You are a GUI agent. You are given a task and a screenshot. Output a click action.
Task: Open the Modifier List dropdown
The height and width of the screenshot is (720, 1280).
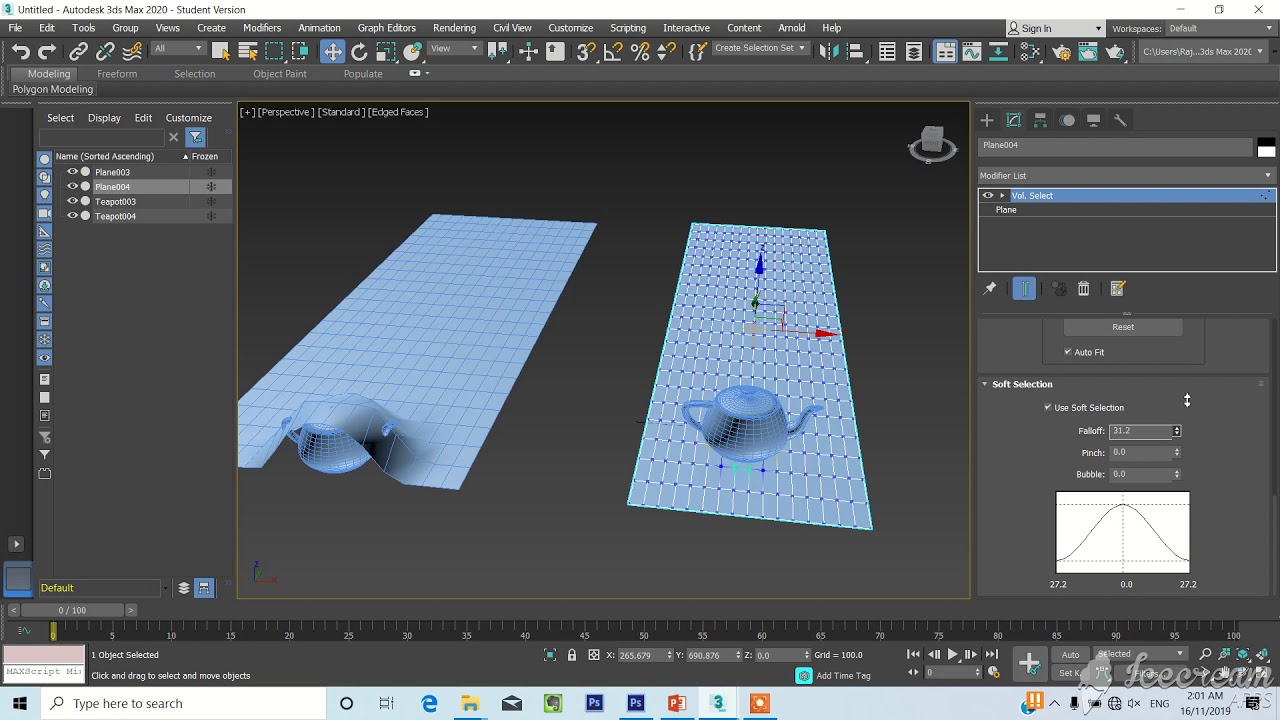(1126, 176)
